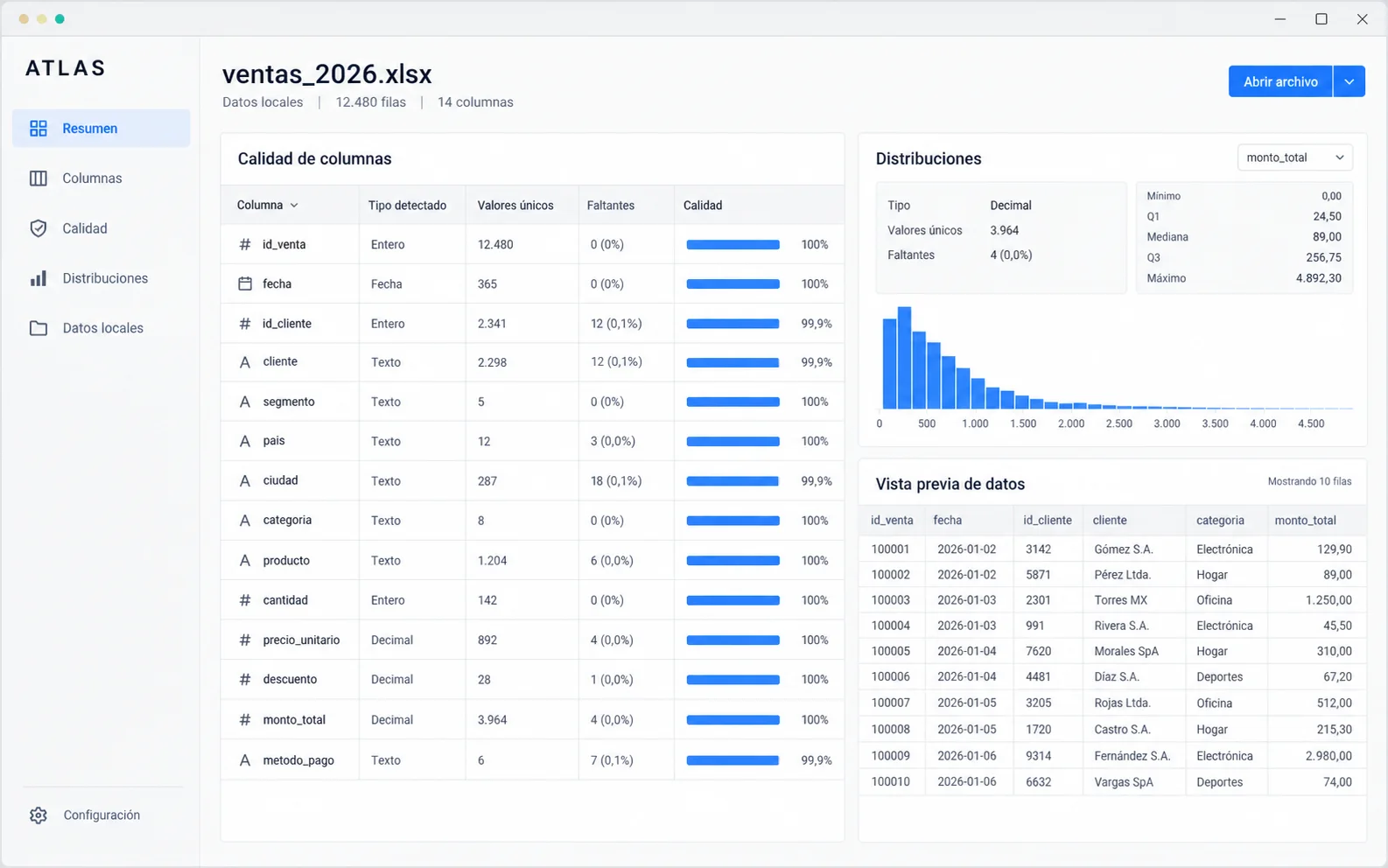Open the Columnas section

[102, 178]
